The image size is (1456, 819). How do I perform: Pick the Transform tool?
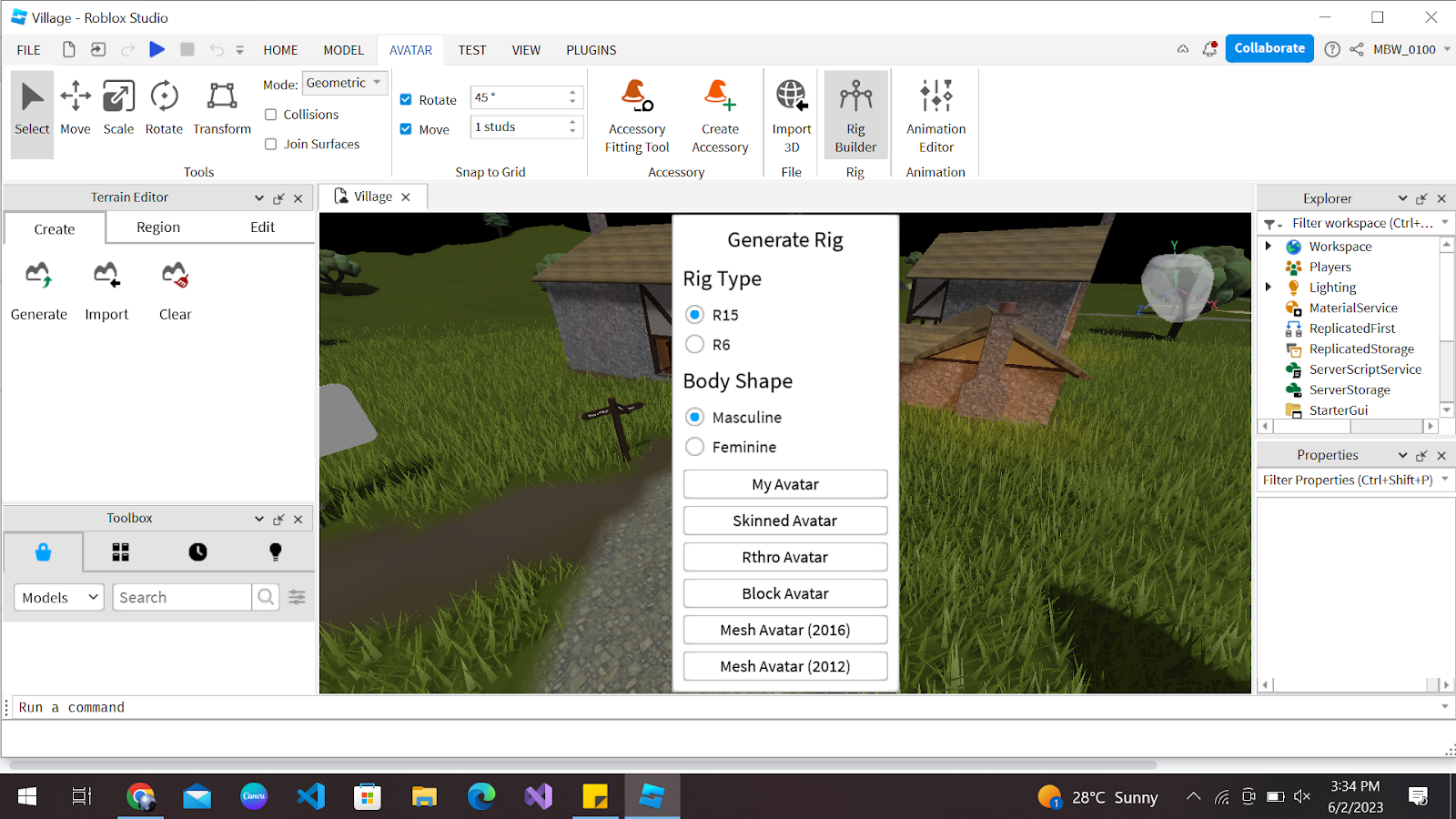tap(222, 108)
